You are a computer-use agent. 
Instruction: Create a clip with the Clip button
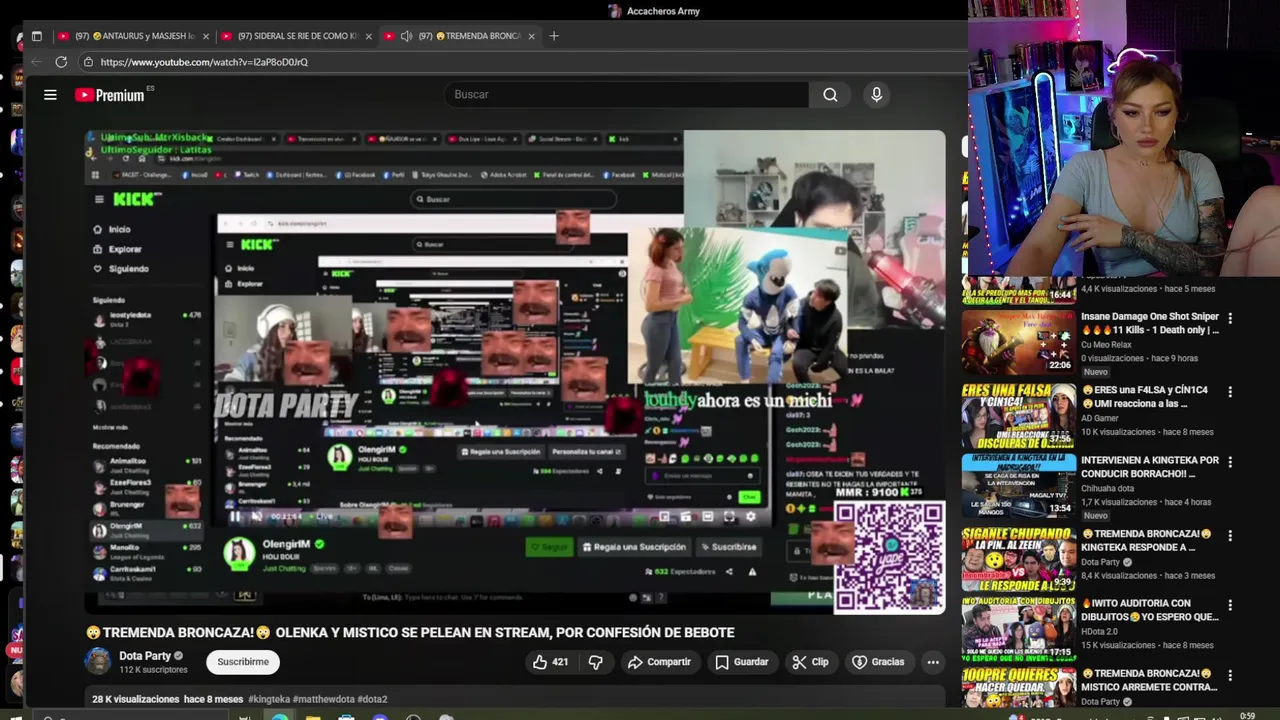pos(810,662)
